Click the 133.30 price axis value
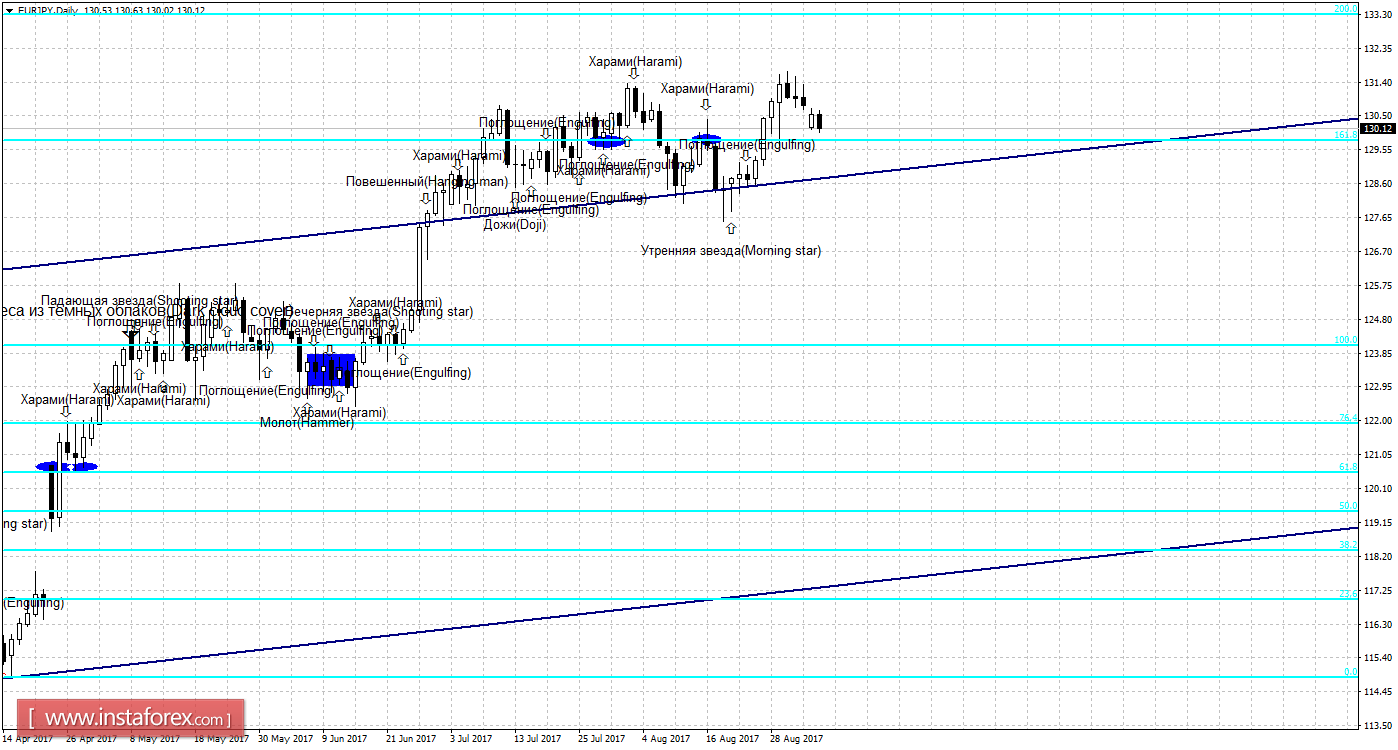 coord(1378,14)
